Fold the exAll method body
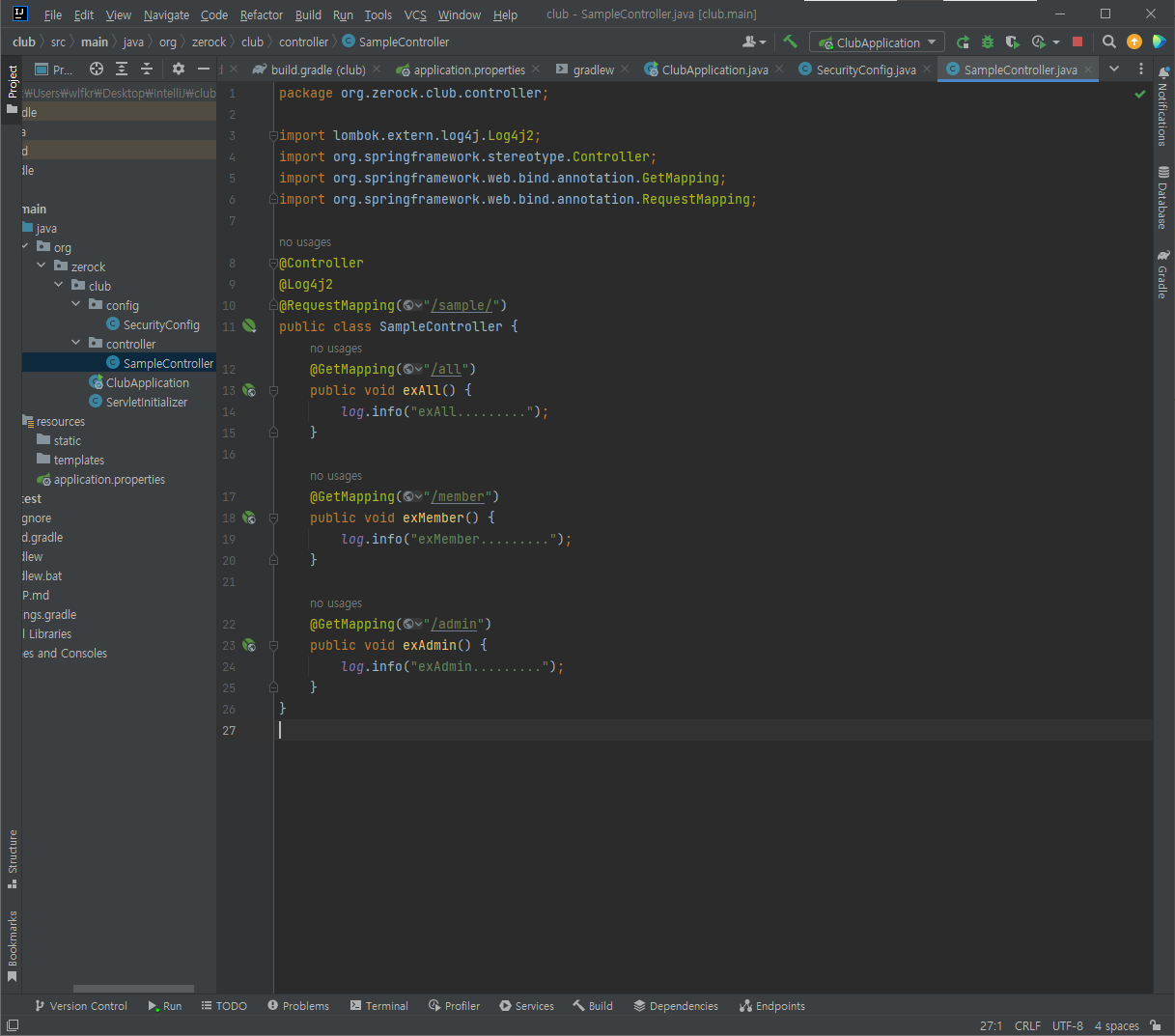1175x1036 pixels. point(273,390)
